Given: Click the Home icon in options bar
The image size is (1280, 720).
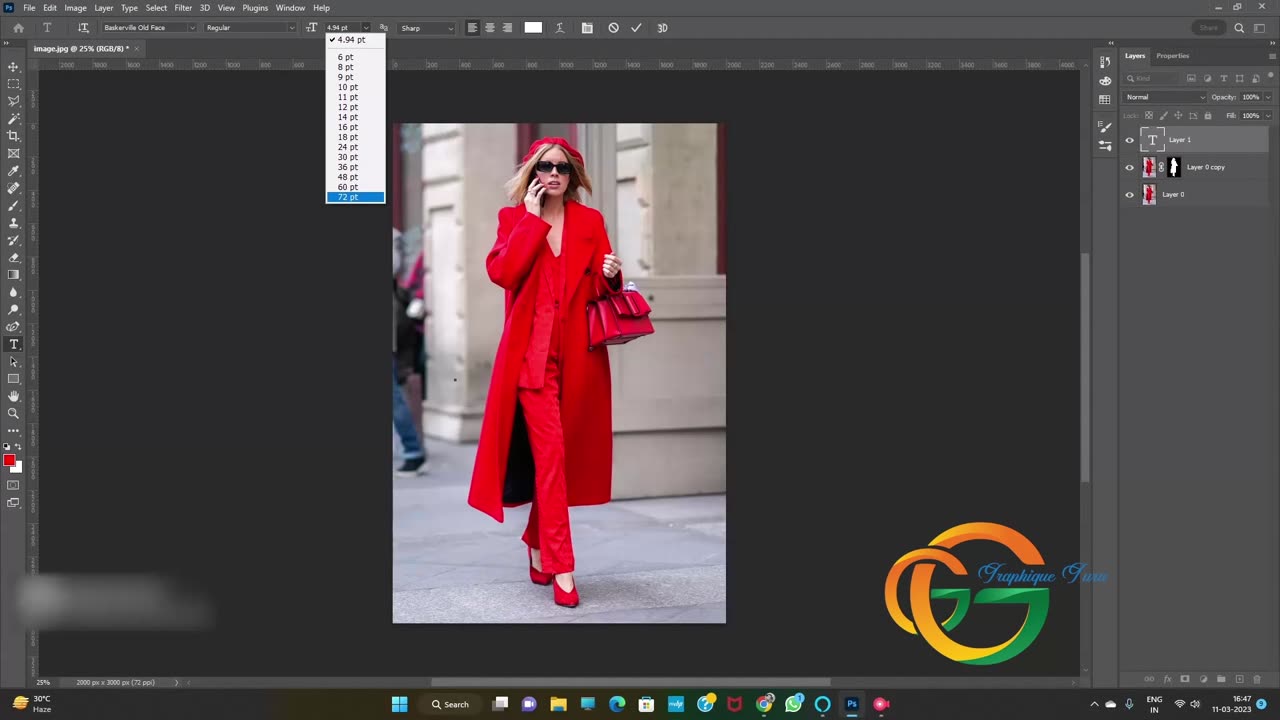Looking at the screenshot, I should tap(18, 28).
